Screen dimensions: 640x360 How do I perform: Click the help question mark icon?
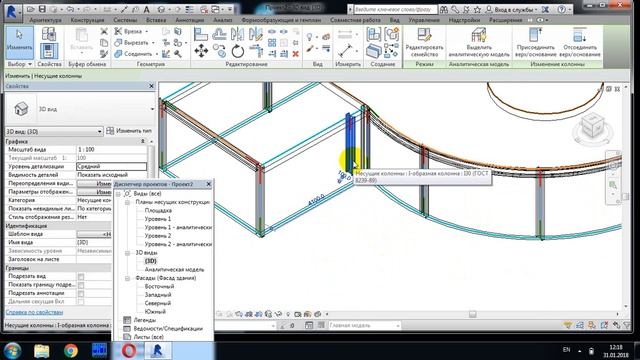point(561,9)
